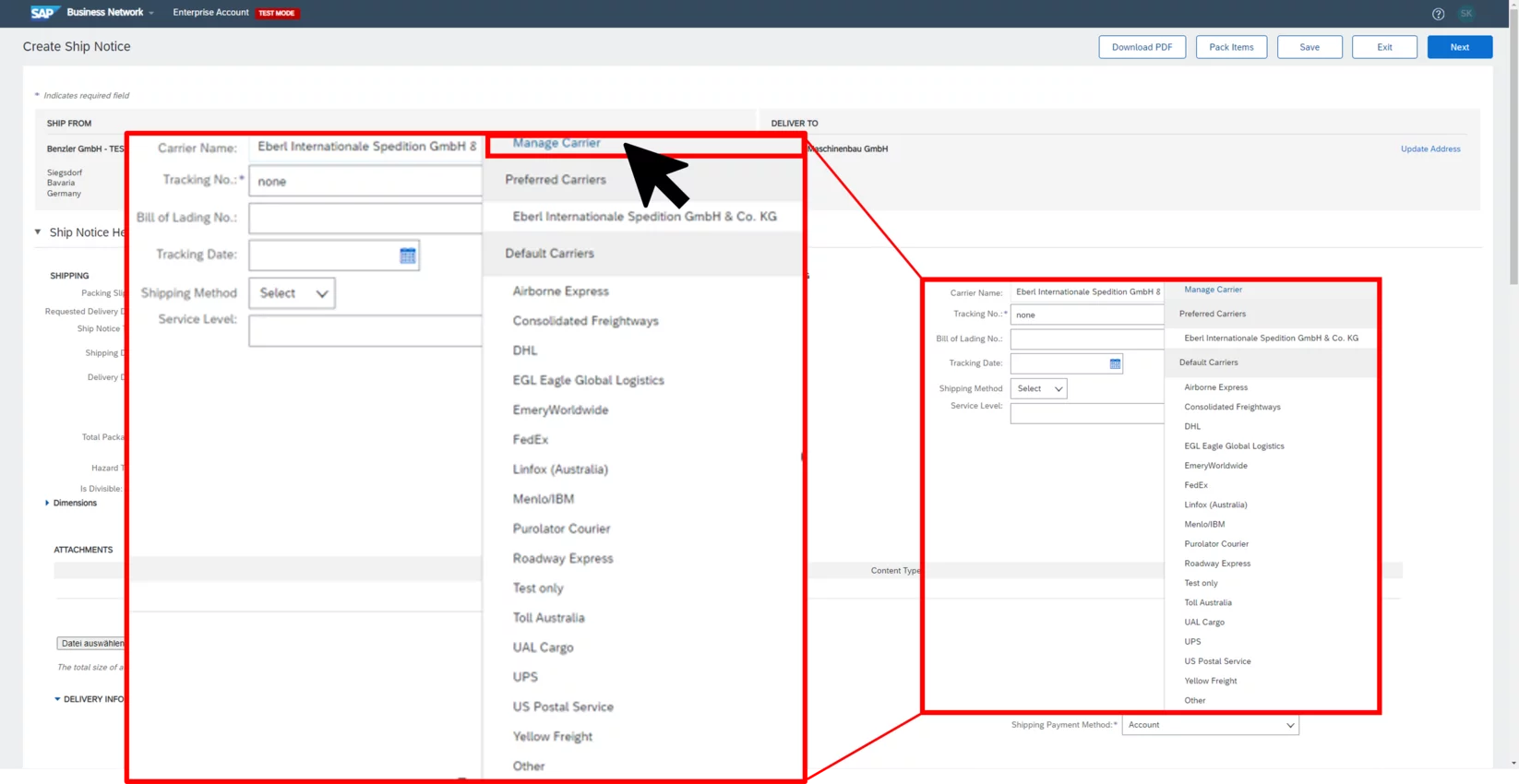Select Eberl Internationale Spedition in enlarged list
1519x784 pixels.
pos(644,217)
